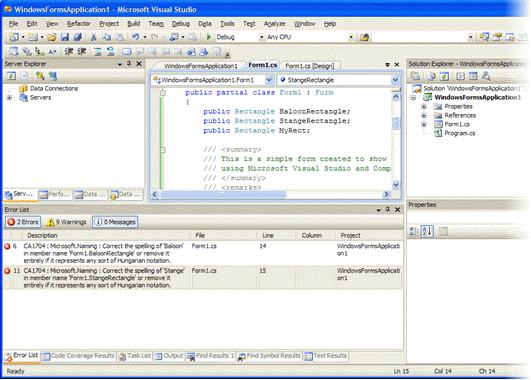Toggle the 9 Warnings filter button
The width and height of the screenshot is (531, 380).
click(x=67, y=222)
